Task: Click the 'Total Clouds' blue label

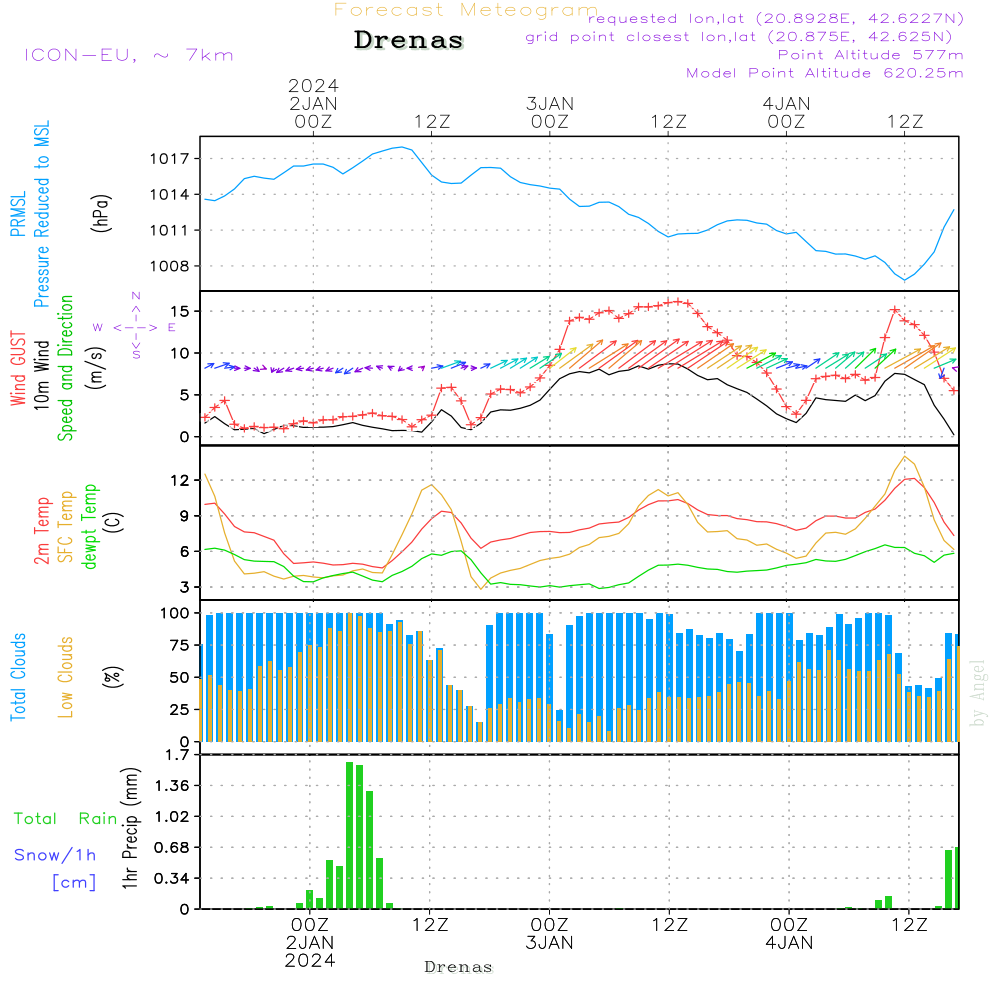Action: click(x=18, y=677)
